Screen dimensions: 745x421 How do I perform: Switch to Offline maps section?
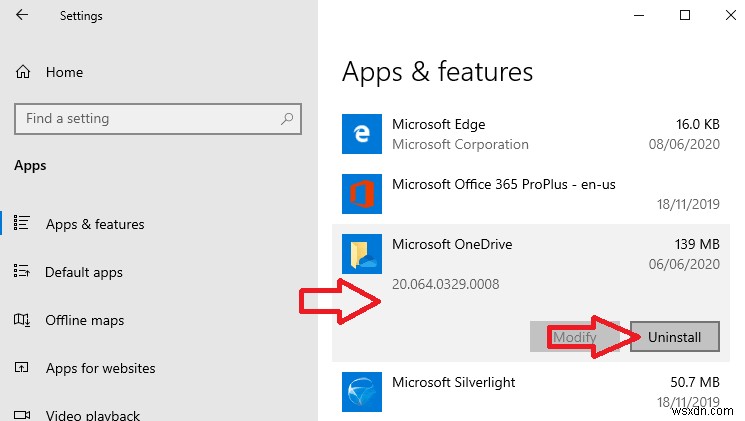tap(85, 320)
